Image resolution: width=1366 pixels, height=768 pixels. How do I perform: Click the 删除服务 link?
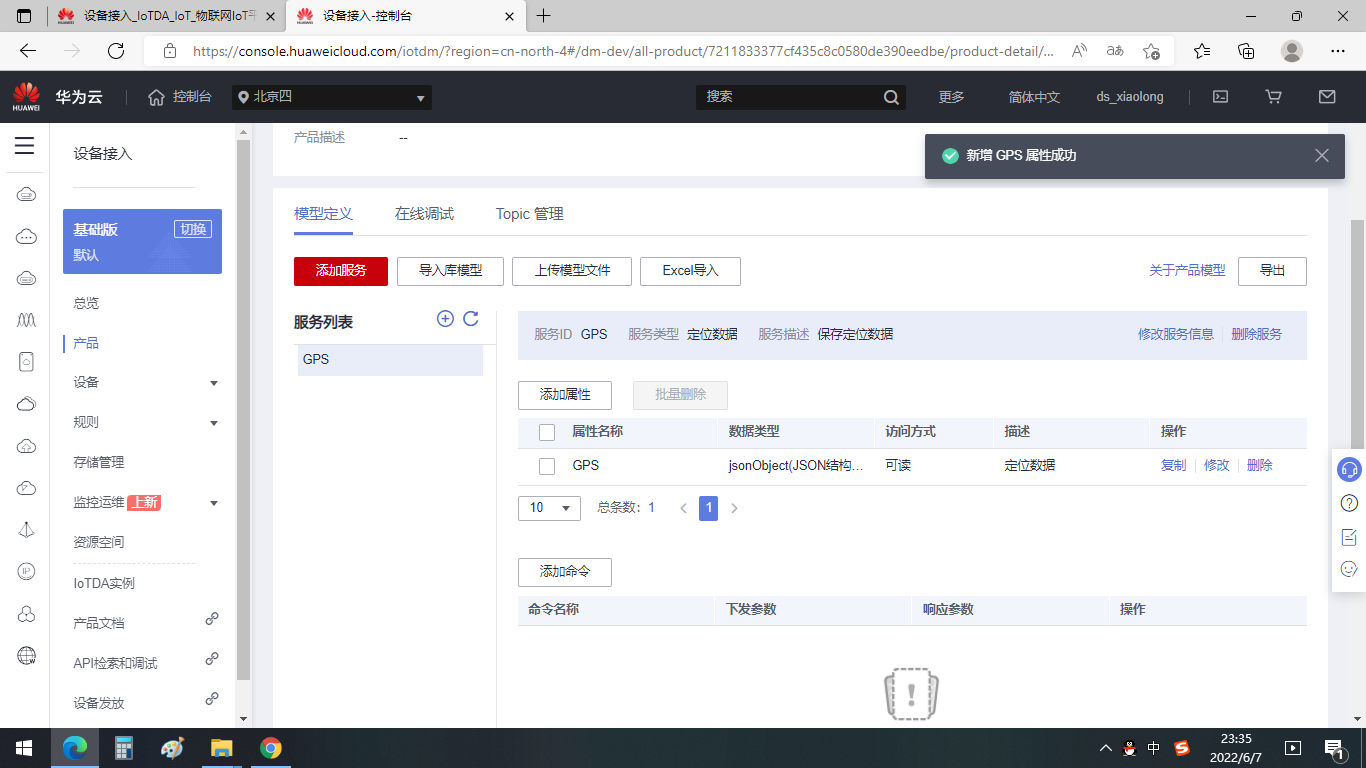[x=1257, y=335]
